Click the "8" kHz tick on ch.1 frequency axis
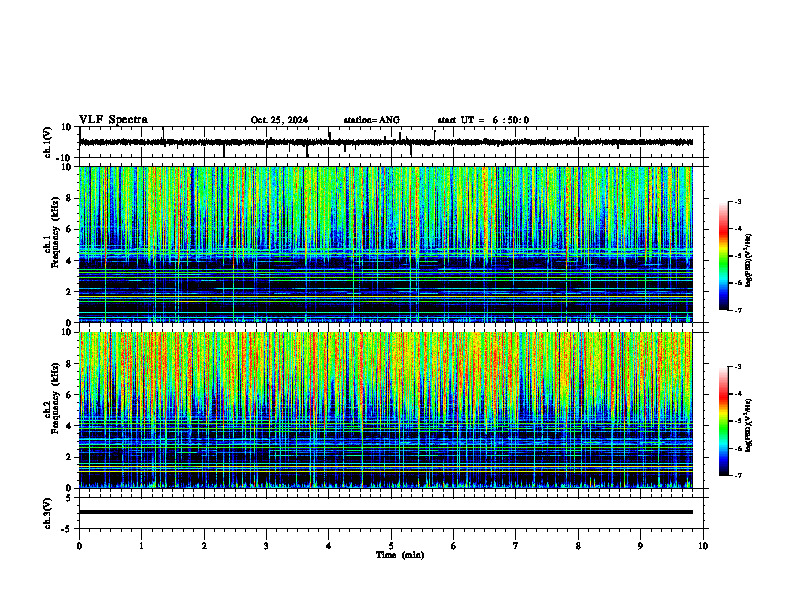Viewport: 792px width, 612px height. (70, 198)
